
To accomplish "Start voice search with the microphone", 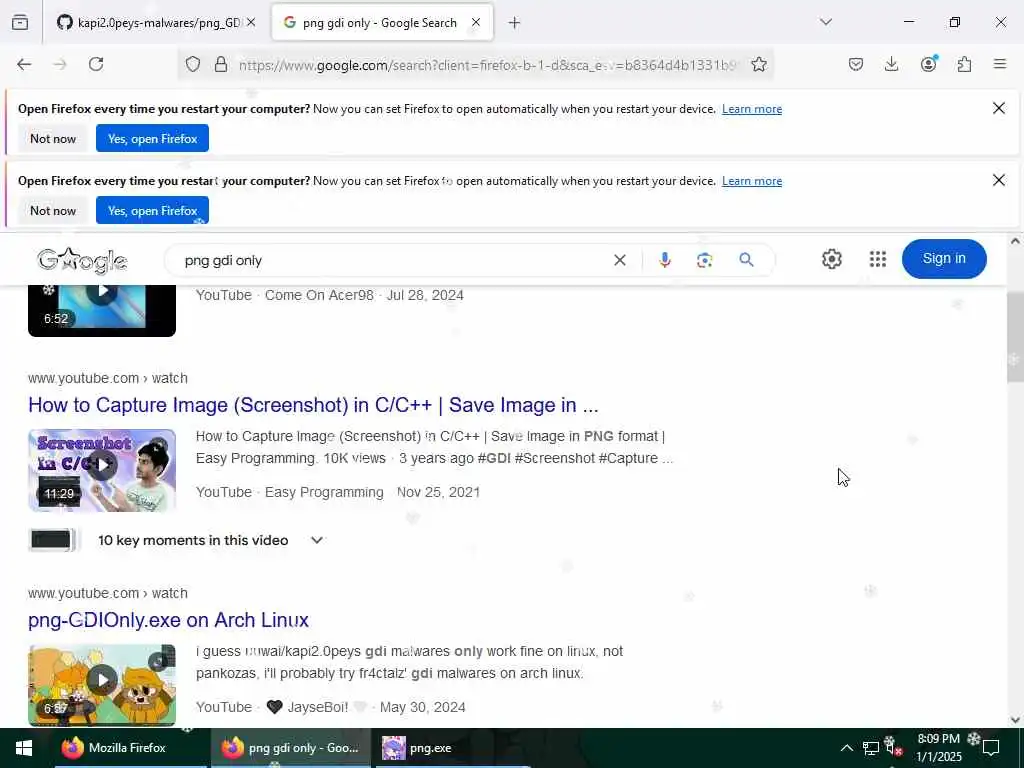I will (665, 261).
